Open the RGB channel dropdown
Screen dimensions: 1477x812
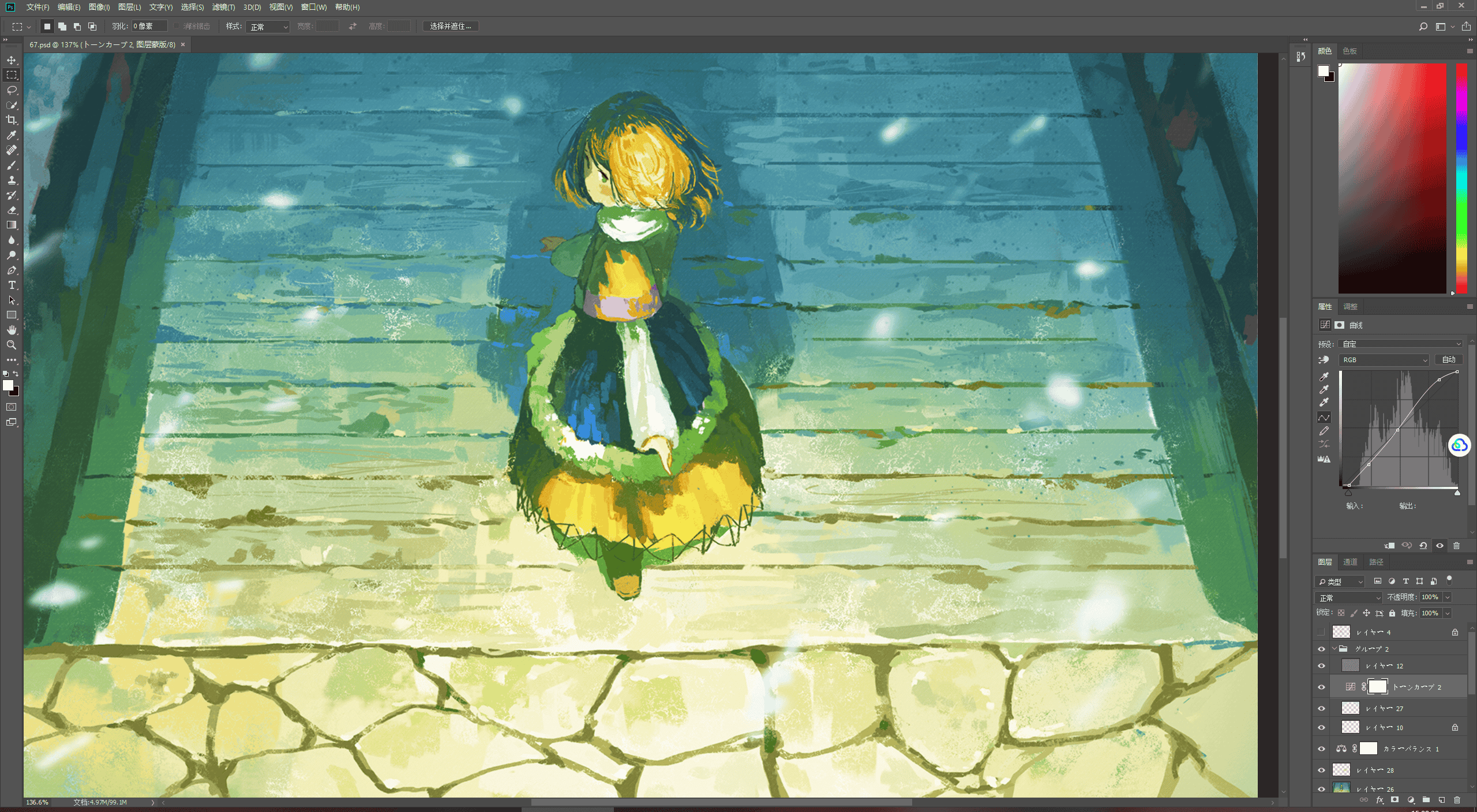[1384, 360]
